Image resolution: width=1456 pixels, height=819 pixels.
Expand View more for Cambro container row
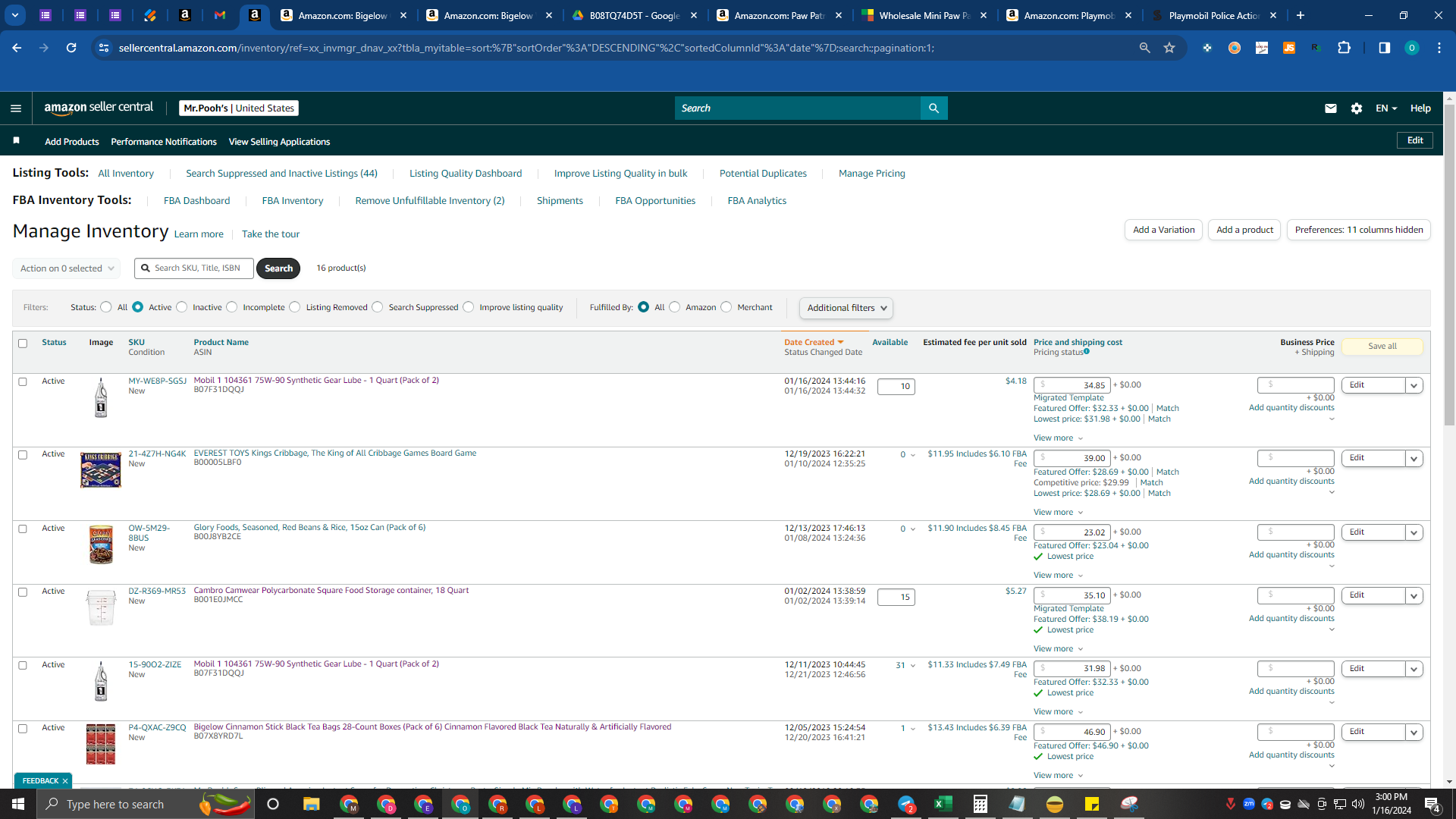tap(1059, 649)
